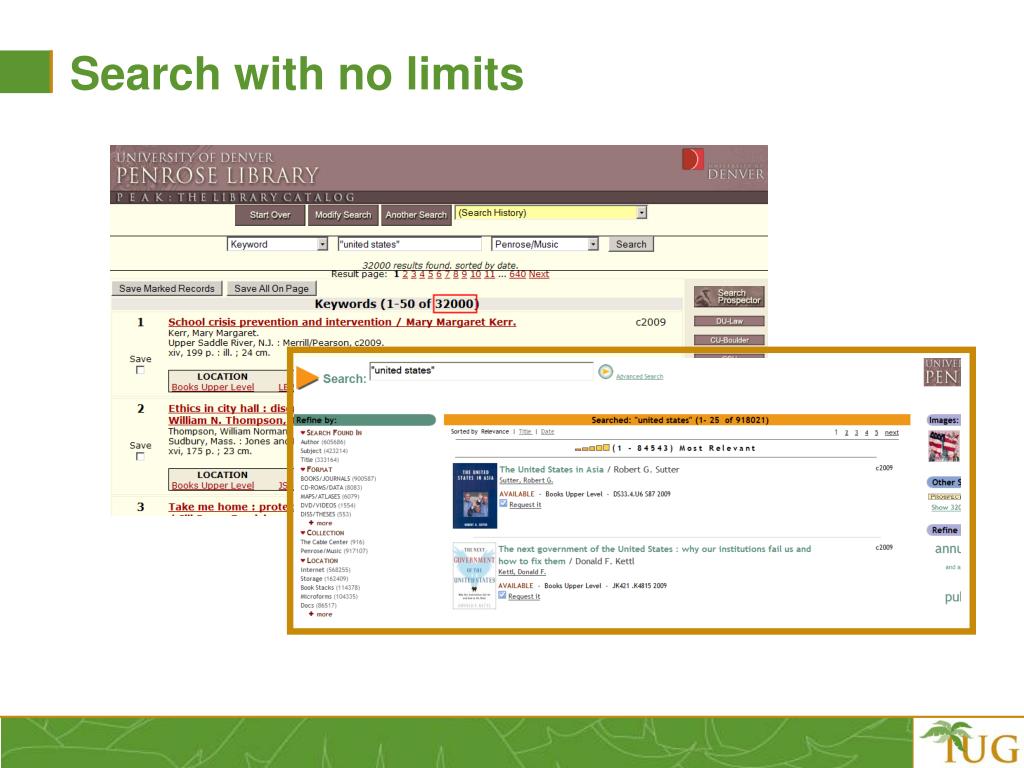The height and width of the screenshot is (768, 1024).
Task: Click Request it icon for United States in Asia
Action: click(x=504, y=504)
